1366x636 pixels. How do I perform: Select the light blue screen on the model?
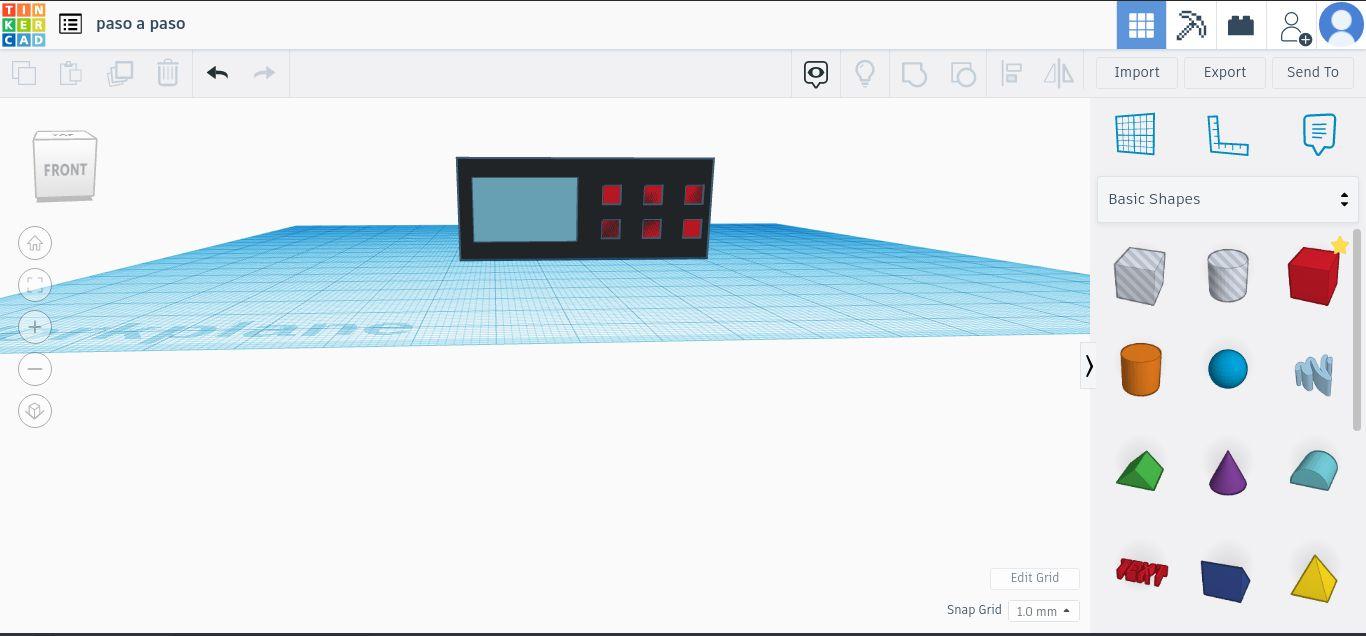(x=524, y=210)
